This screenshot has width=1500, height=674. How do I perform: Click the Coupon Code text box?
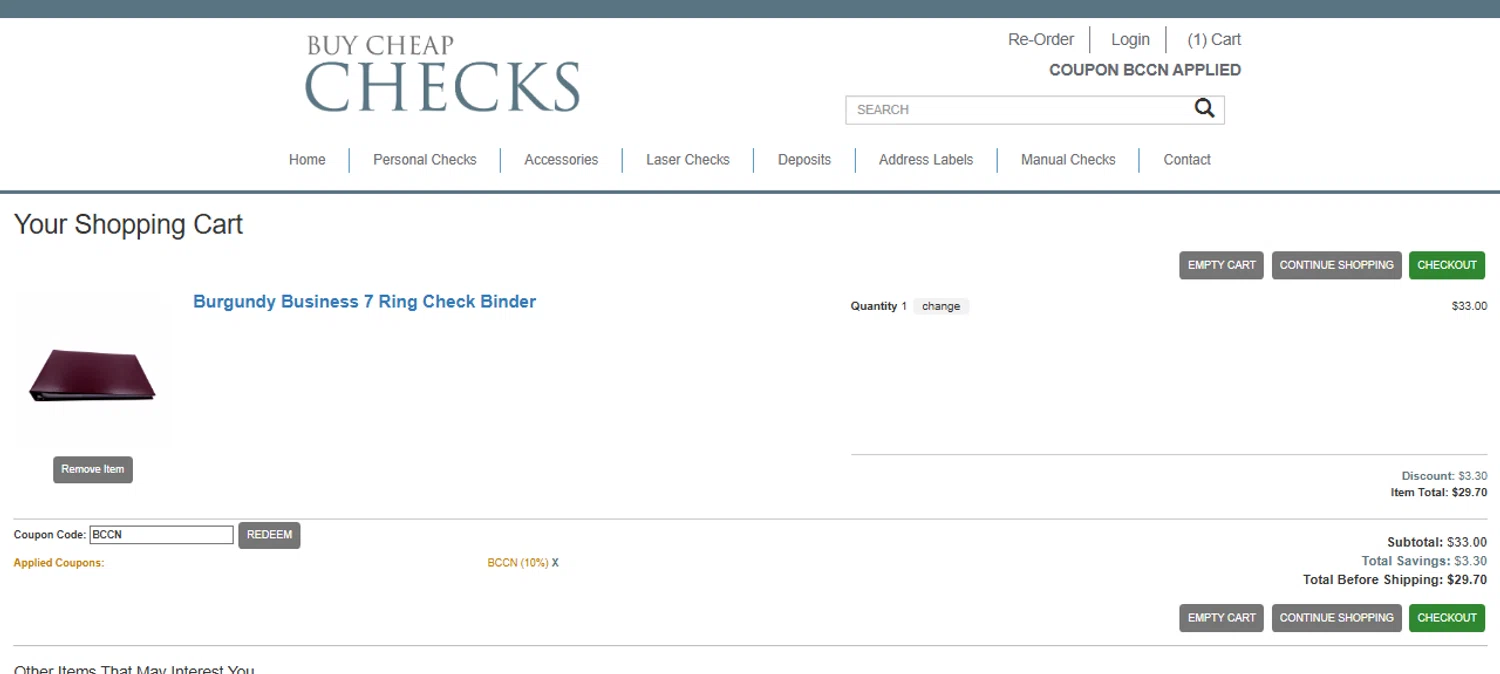(x=161, y=535)
